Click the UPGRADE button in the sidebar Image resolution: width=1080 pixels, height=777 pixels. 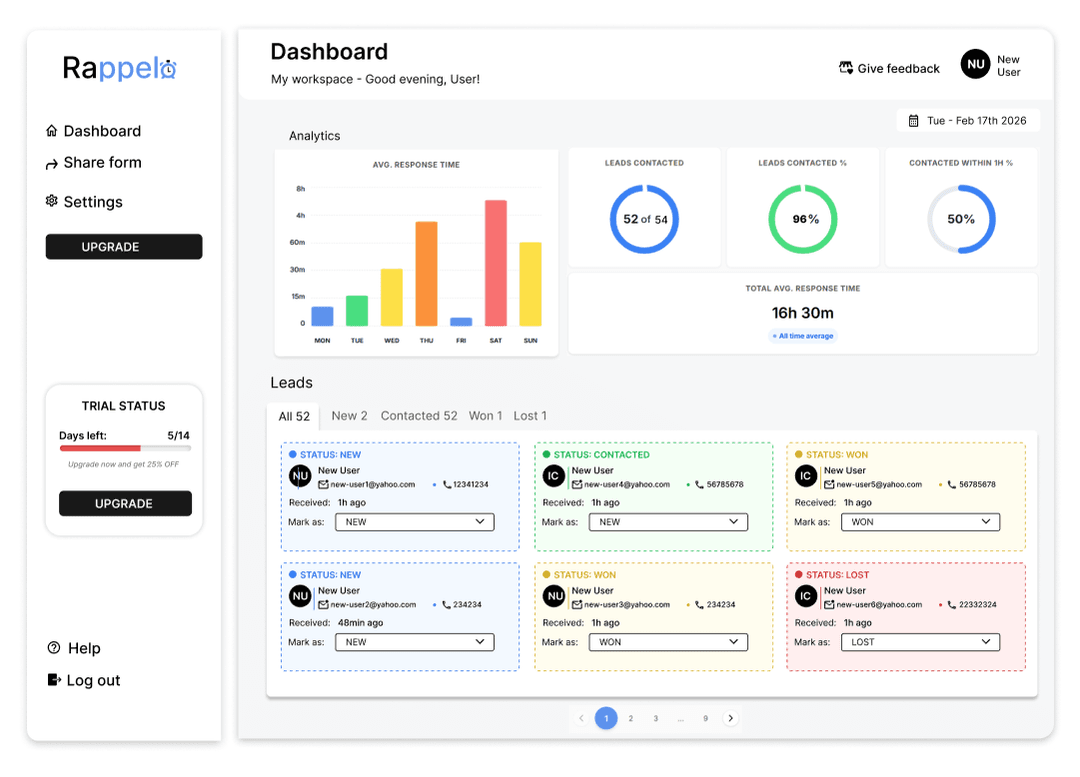(123, 246)
